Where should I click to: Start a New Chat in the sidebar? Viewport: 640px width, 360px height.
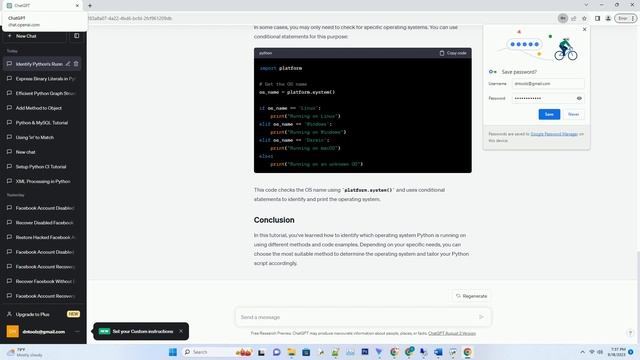(x=35, y=36)
